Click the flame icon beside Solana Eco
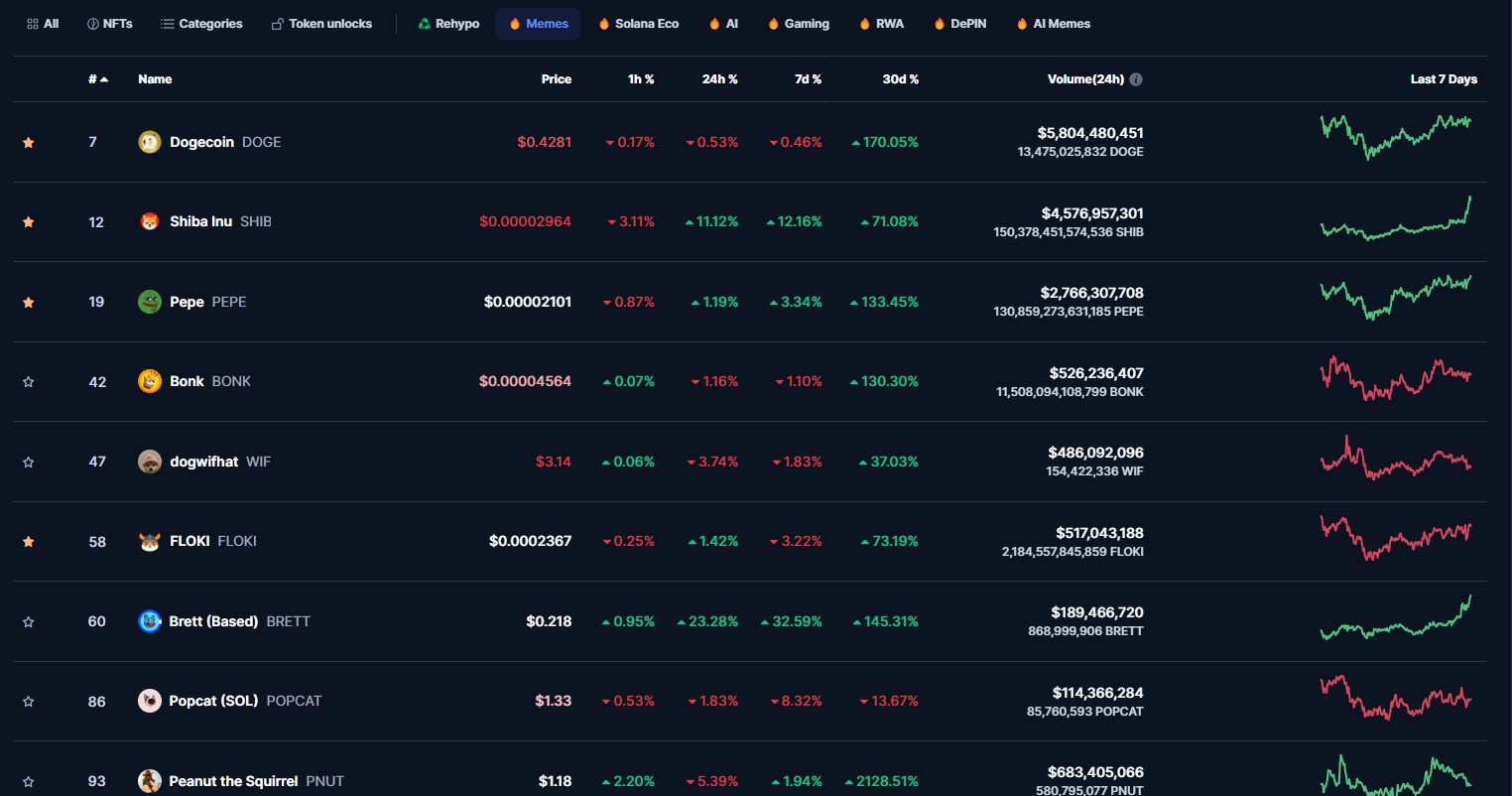Viewport: 1512px width, 796px height. click(604, 24)
